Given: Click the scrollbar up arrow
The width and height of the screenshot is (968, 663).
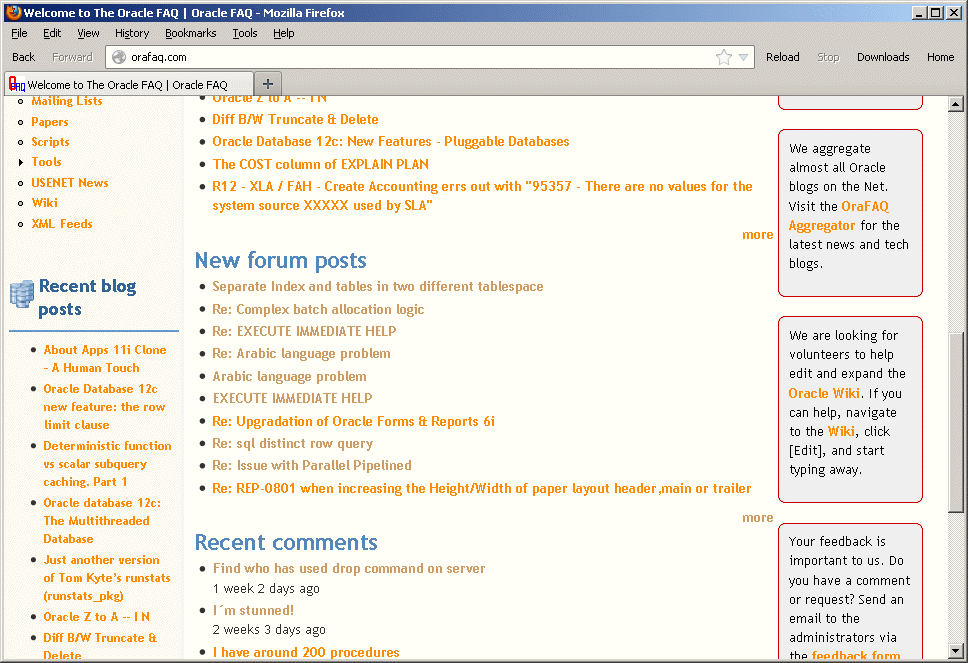Looking at the screenshot, I should pyautogui.click(x=956, y=104).
